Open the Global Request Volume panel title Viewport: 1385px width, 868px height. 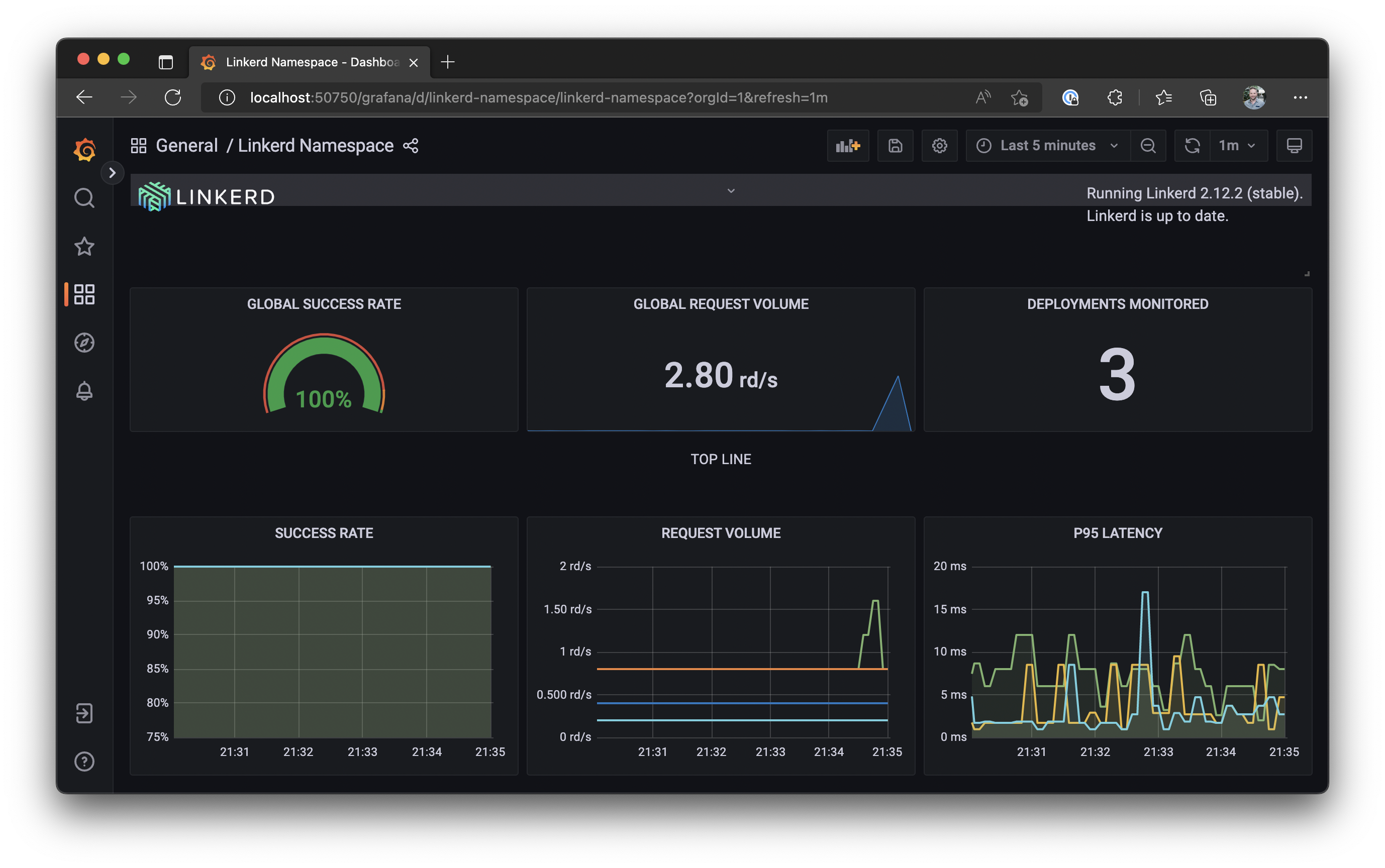click(721, 304)
